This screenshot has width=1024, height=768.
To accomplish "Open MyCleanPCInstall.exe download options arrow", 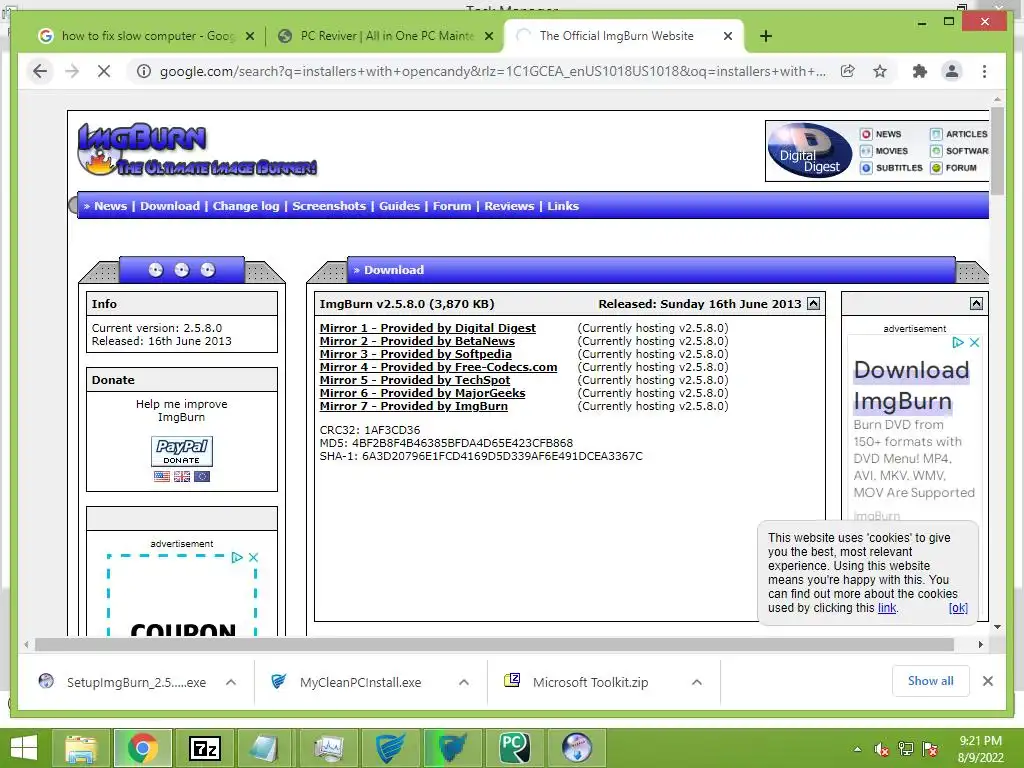I will [x=464, y=682].
